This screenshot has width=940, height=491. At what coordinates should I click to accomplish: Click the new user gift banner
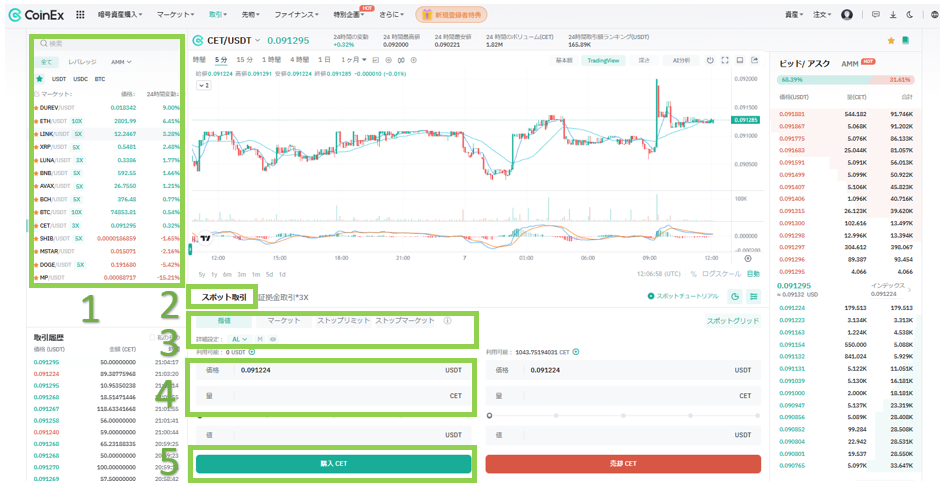click(451, 14)
